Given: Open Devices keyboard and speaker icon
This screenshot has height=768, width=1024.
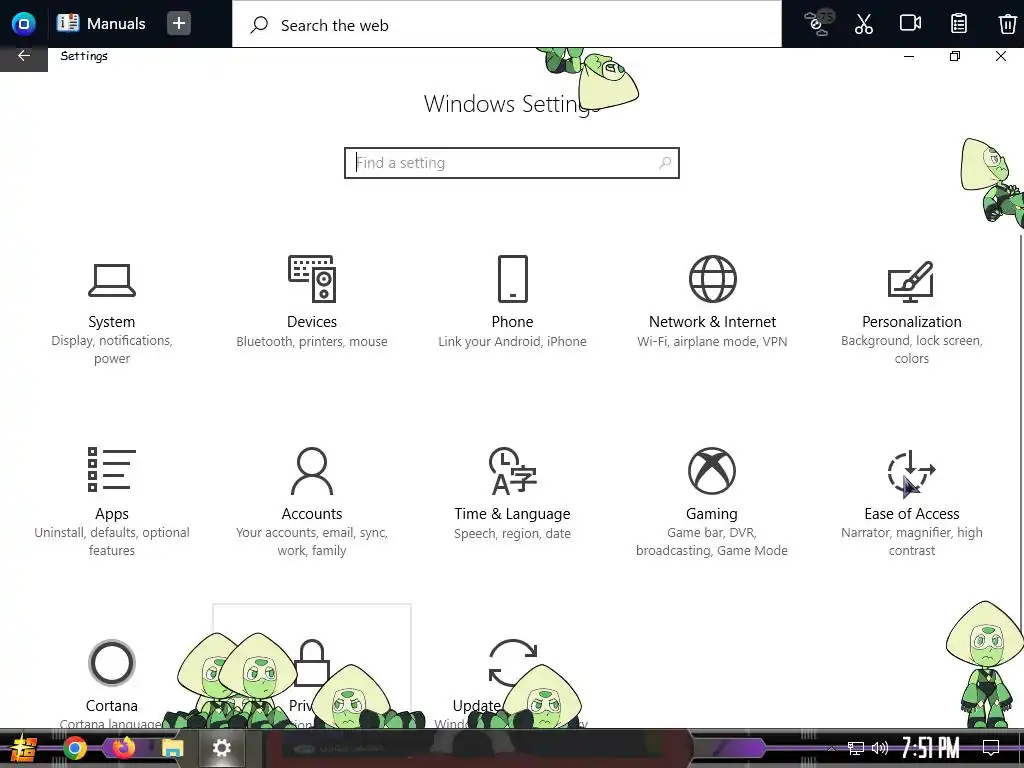Looking at the screenshot, I should [312, 279].
